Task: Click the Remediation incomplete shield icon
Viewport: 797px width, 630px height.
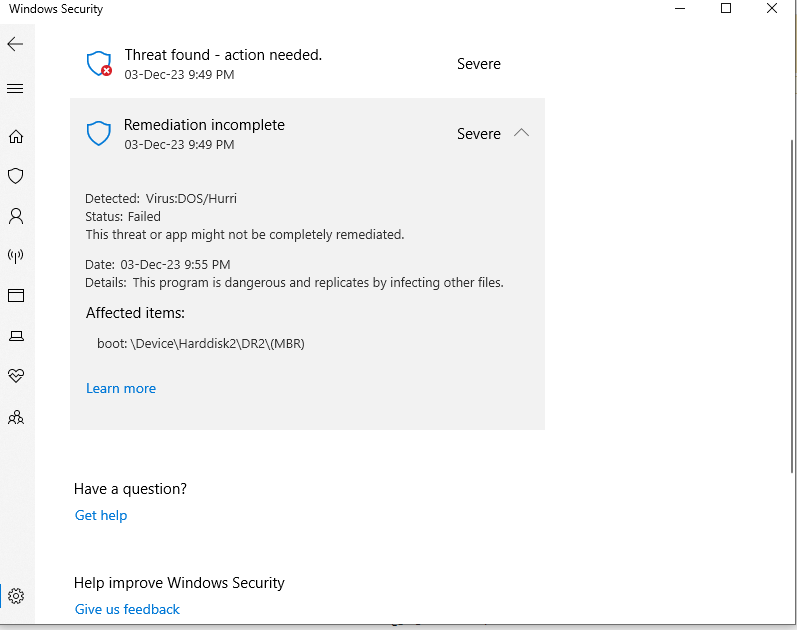Action: [99, 133]
